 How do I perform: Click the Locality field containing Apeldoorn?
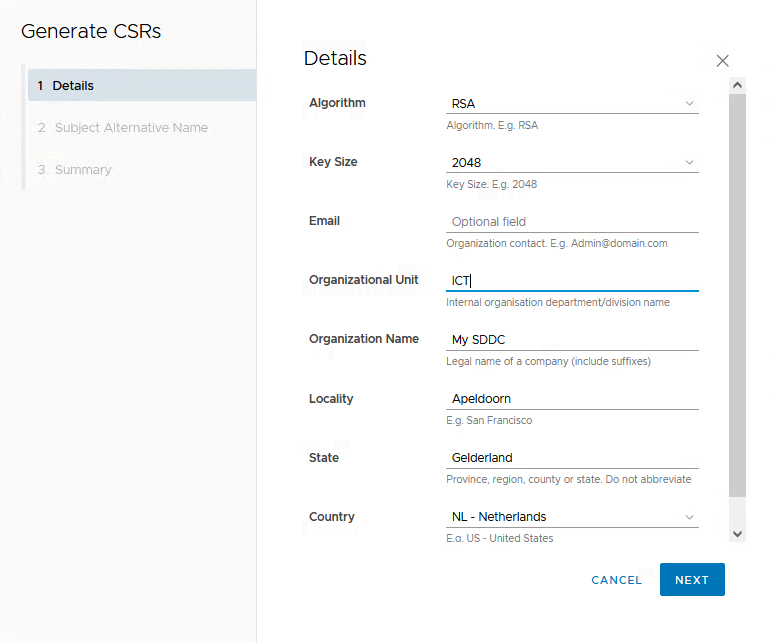(x=572, y=399)
